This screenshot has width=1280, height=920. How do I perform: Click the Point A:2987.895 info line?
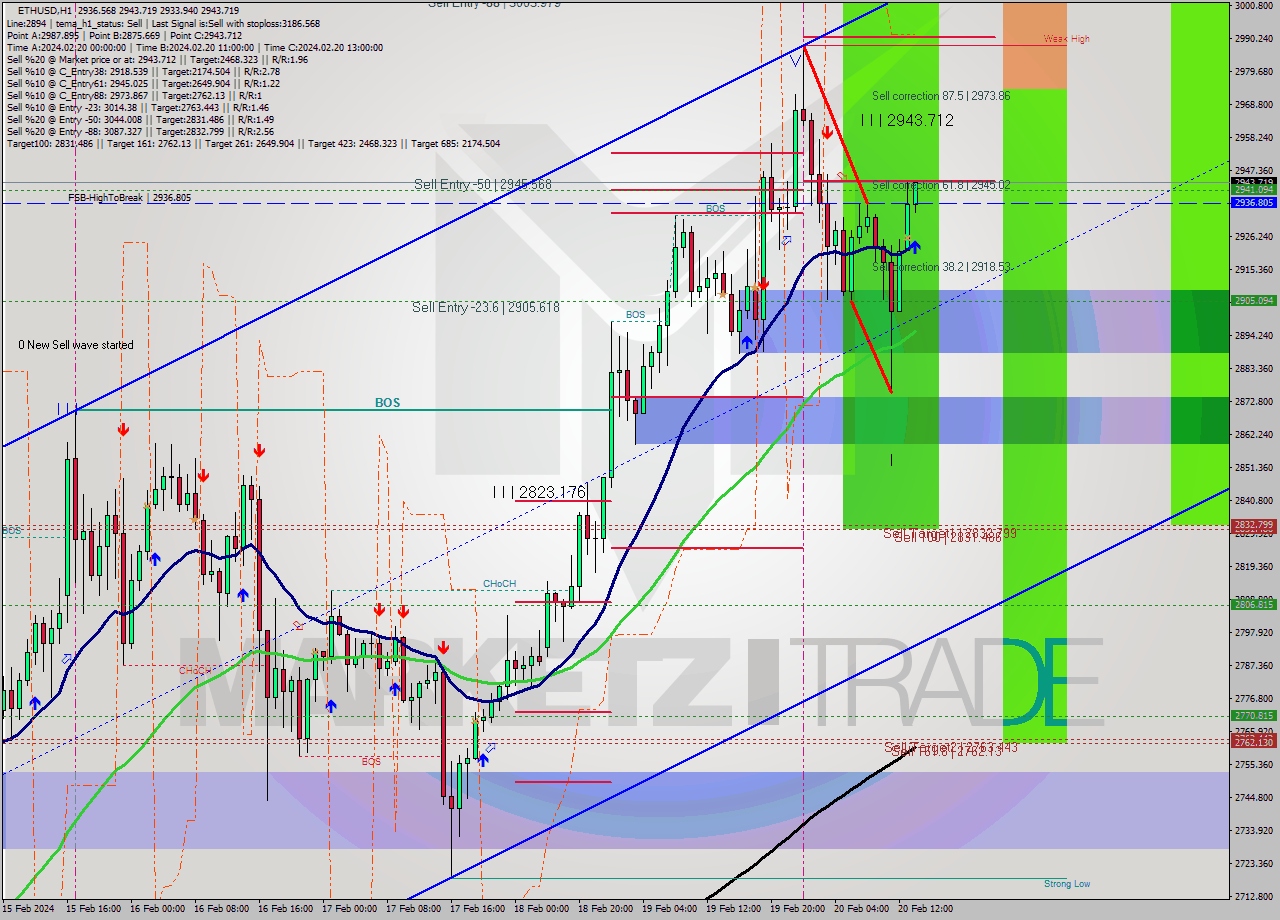coord(124,35)
